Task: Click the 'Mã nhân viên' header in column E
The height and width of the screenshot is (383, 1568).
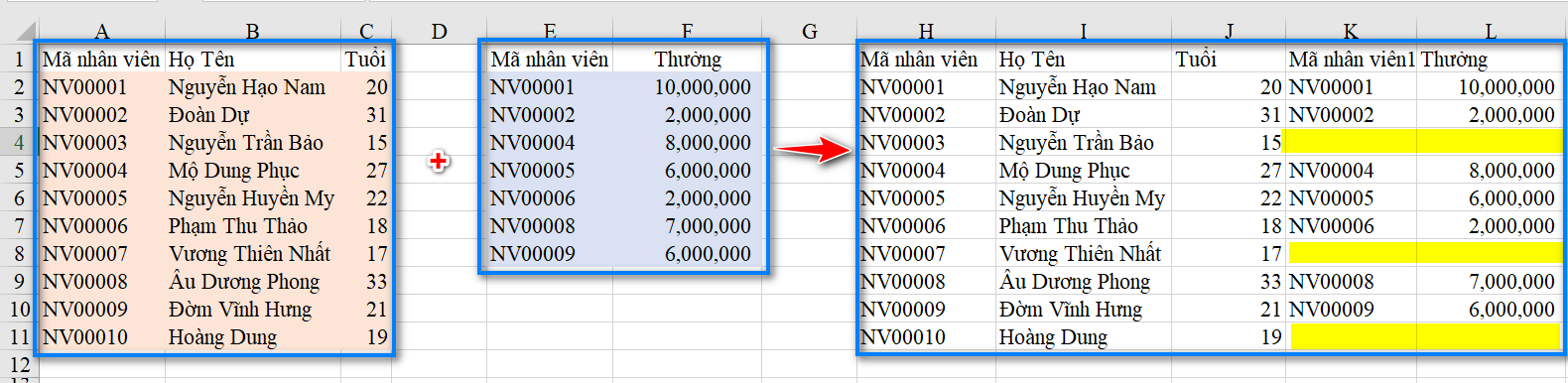Action: [x=549, y=60]
